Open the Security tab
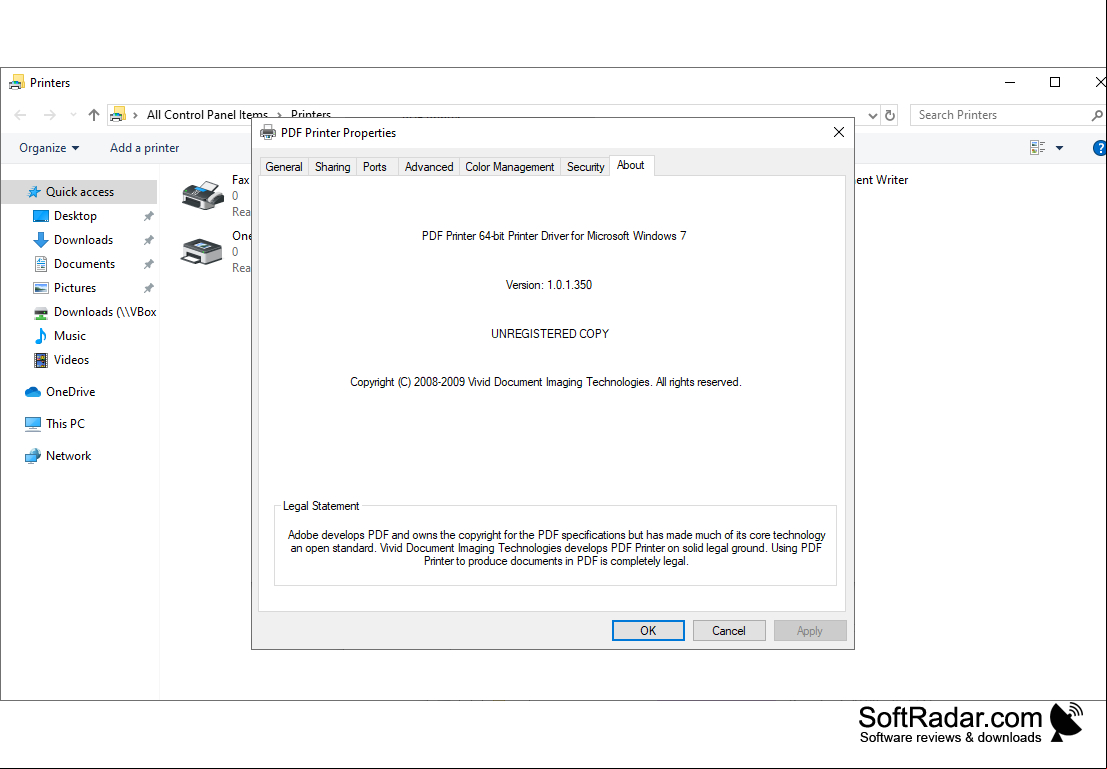 pyautogui.click(x=585, y=167)
